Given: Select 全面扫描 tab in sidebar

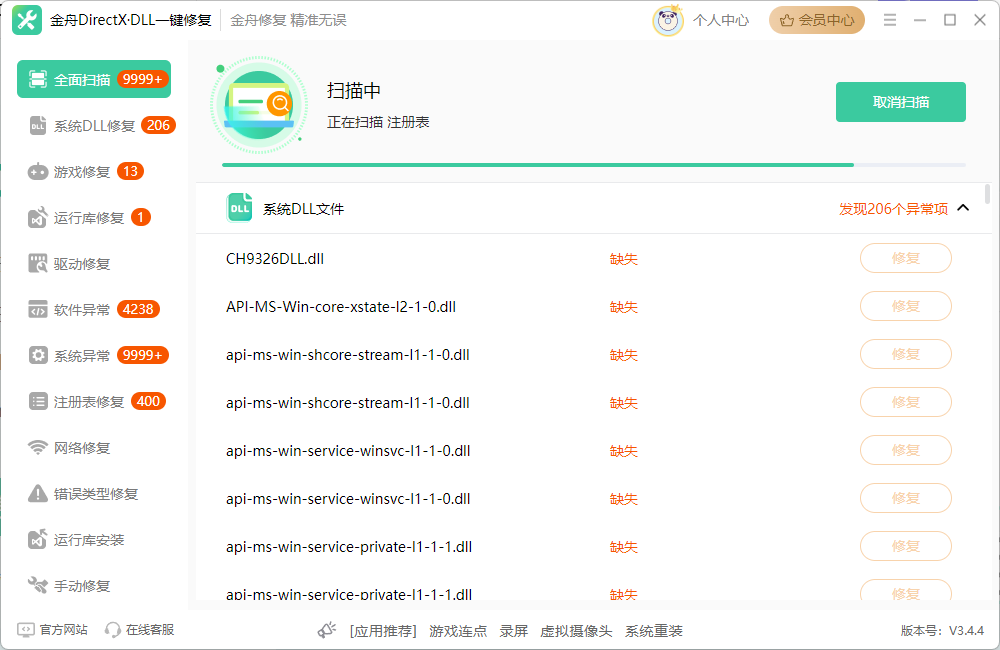Looking at the screenshot, I should 94,79.
